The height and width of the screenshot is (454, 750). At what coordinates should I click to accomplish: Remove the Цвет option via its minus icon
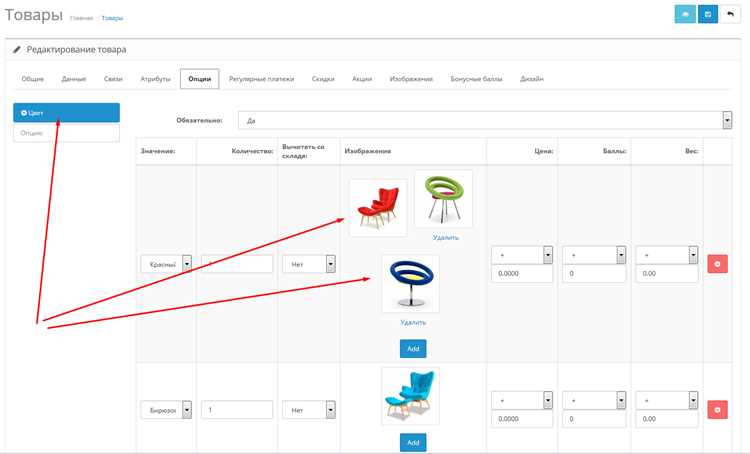[x=24, y=113]
